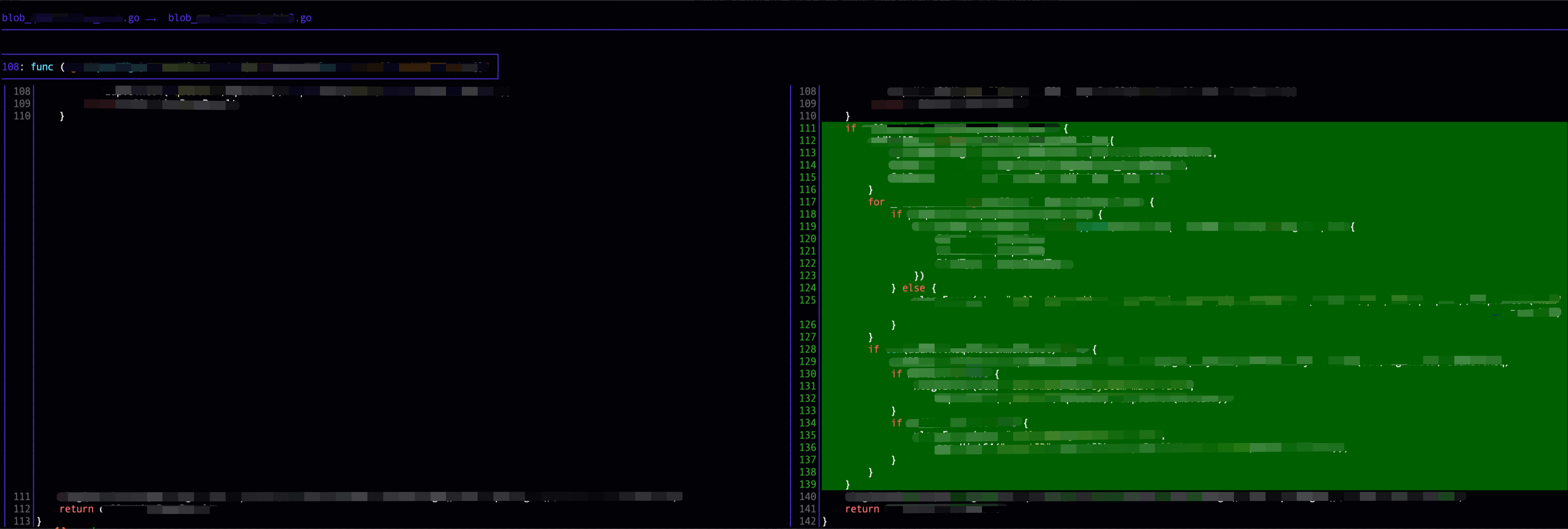Click the 'if' keyword on added line 111
The width and height of the screenshot is (1568, 529).
(850, 128)
